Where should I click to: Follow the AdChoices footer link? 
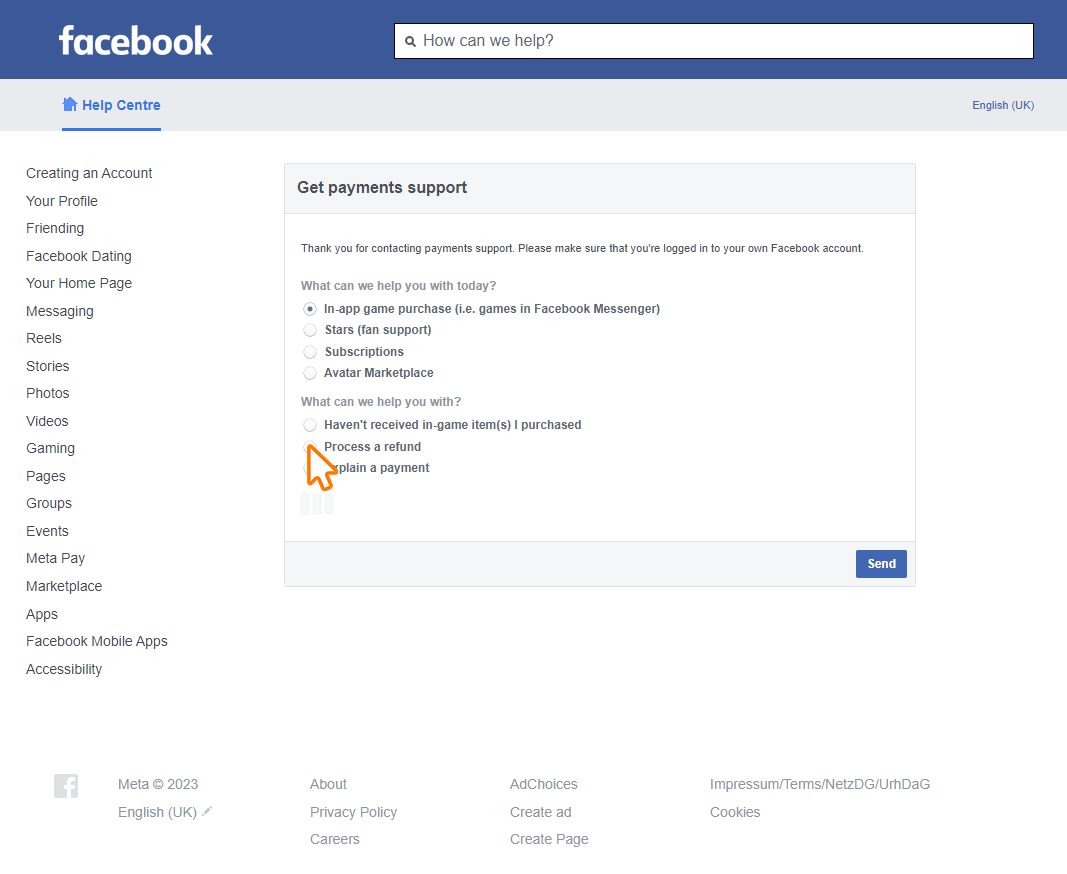coord(543,784)
